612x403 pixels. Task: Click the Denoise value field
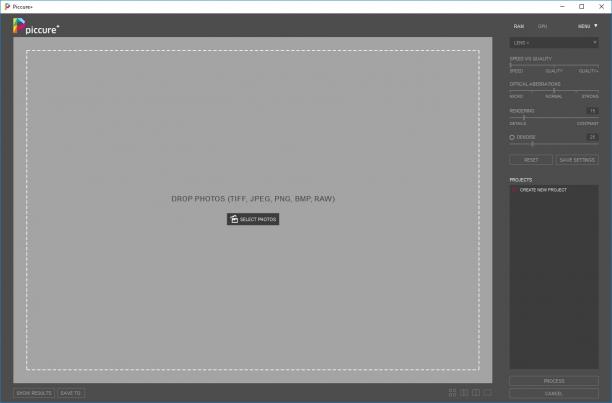tap(592, 137)
